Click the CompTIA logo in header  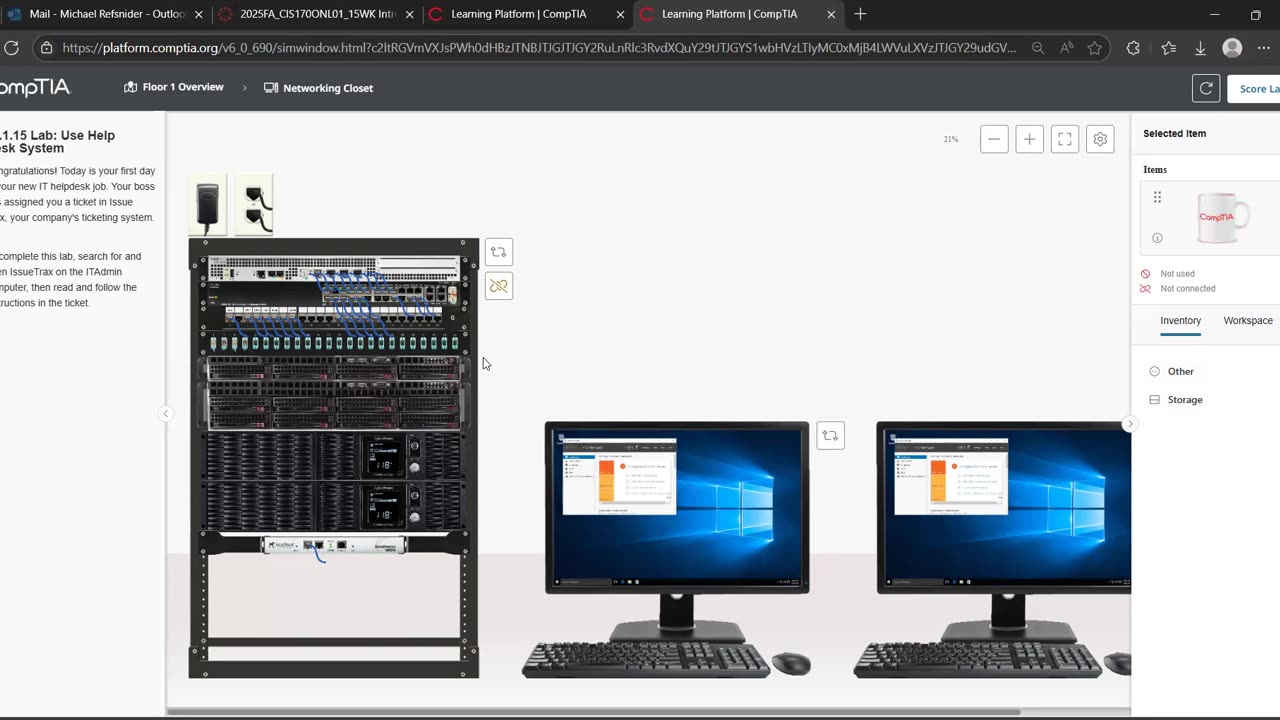(x=35, y=88)
